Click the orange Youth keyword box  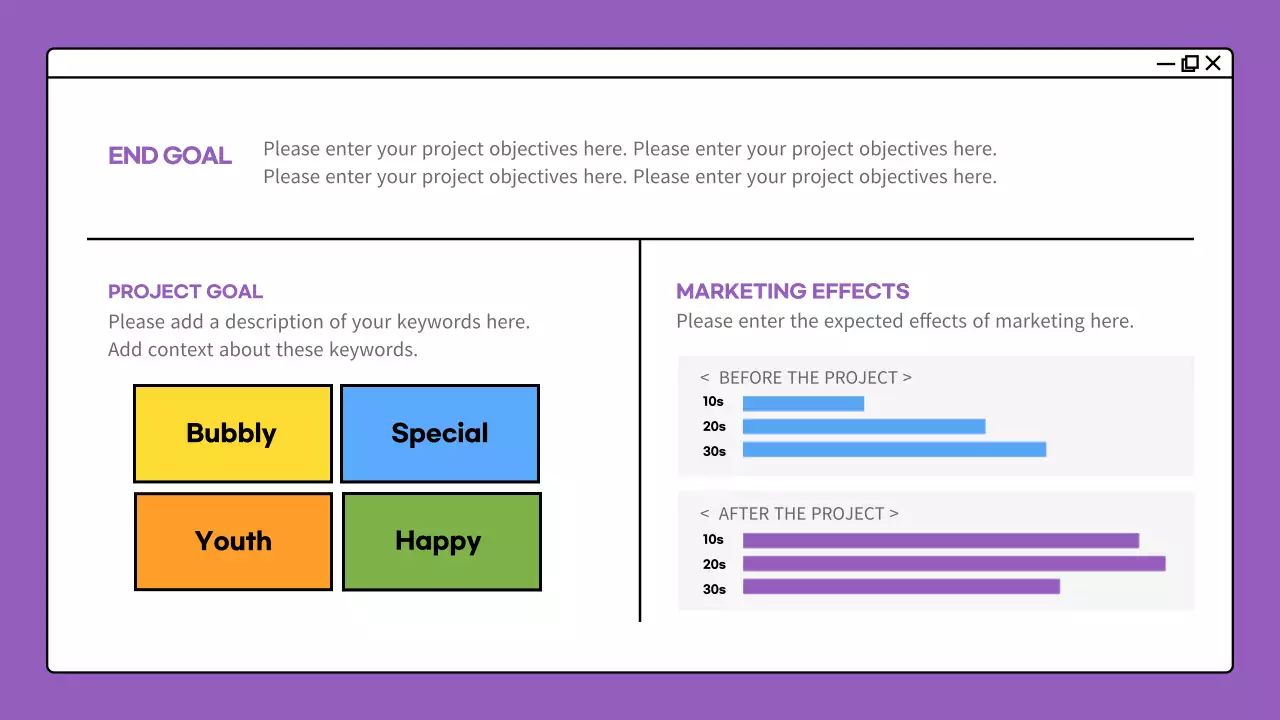233,541
